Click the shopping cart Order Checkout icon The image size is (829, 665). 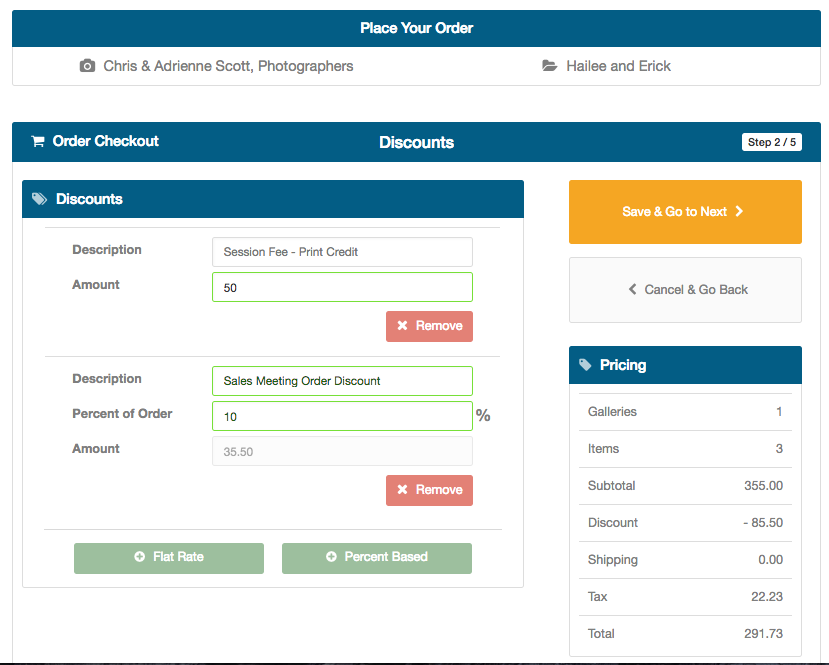[38, 141]
